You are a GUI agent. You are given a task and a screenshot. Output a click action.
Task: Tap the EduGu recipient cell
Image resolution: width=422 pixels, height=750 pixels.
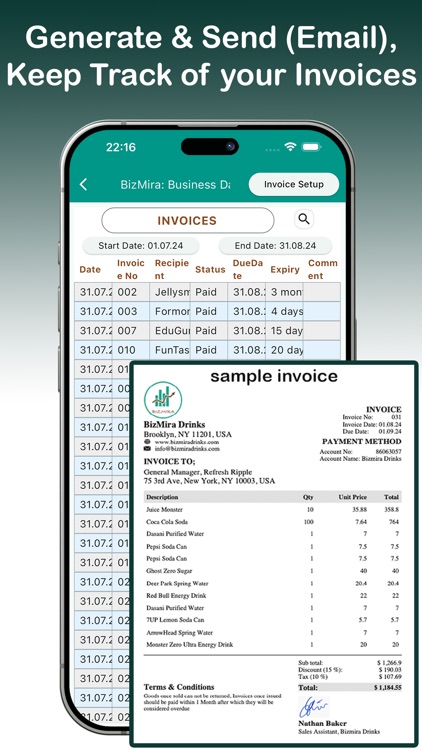[x=170, y=331]
